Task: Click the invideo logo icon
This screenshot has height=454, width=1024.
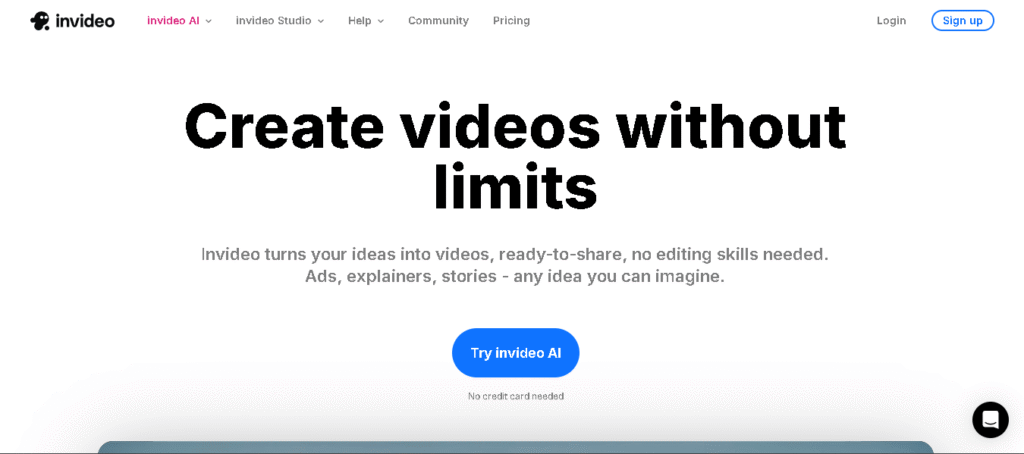Action: click(40, 21)
